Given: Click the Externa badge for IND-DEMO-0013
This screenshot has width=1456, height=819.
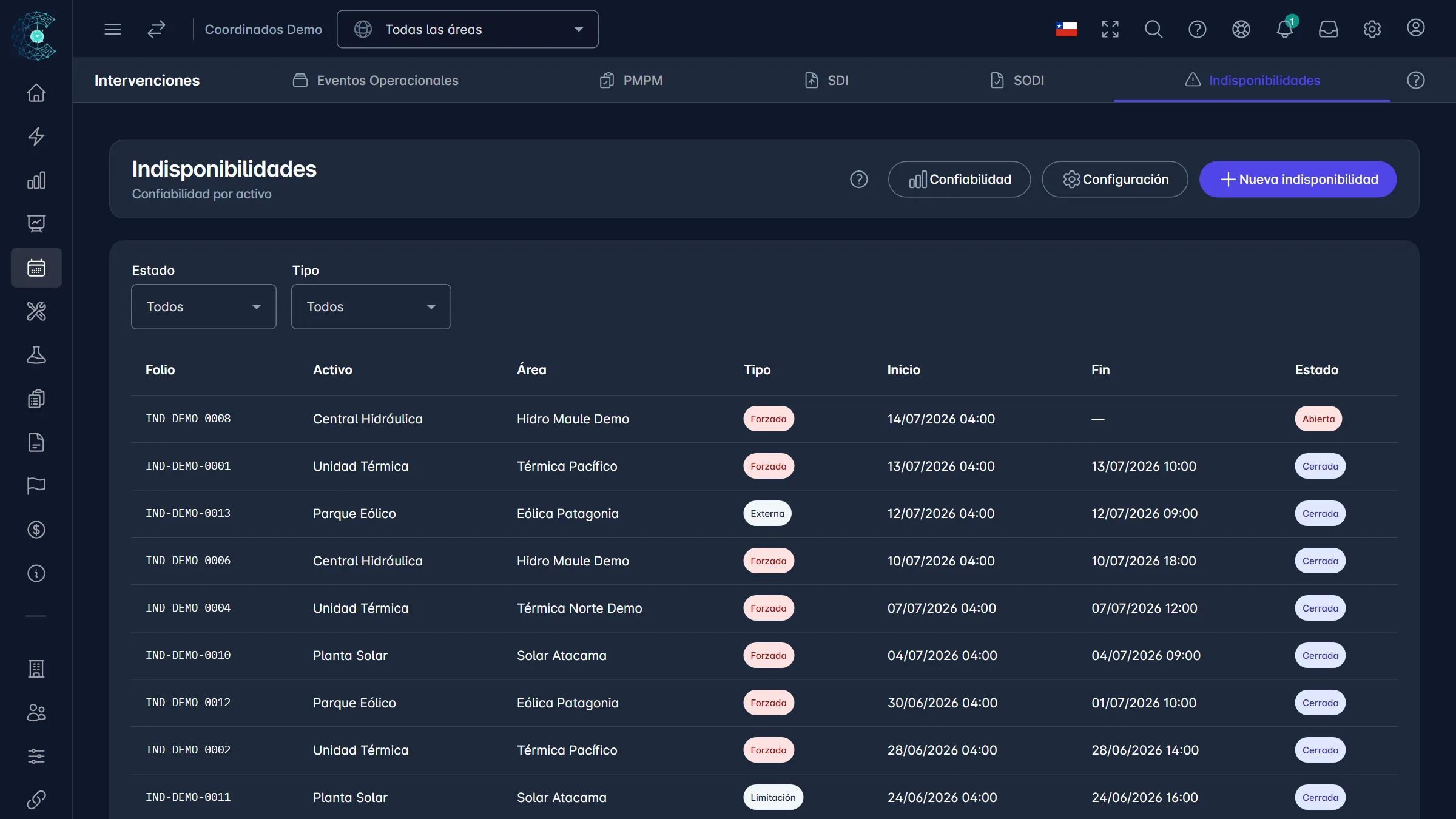Looking at the screenshot, I should click(767, 514).
